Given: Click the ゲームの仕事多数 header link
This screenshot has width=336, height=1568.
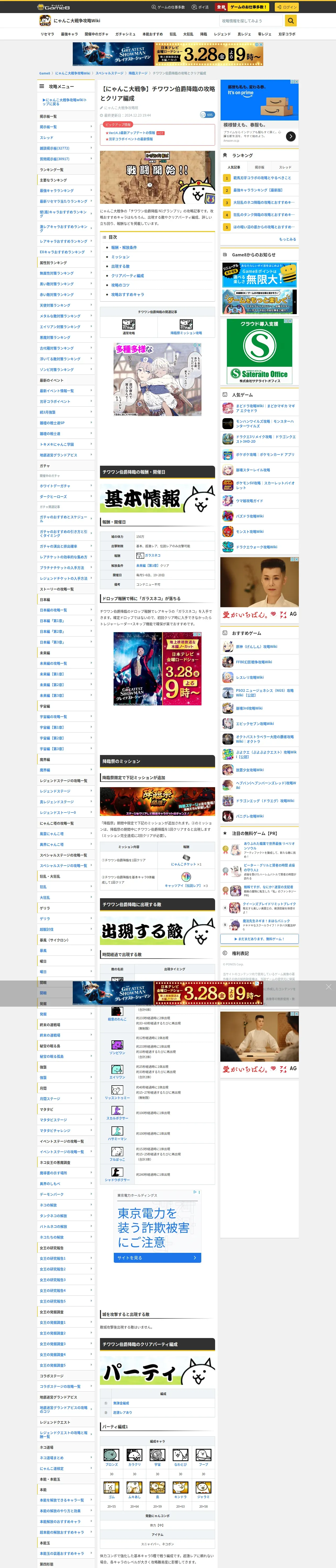Looking at the screenshot, I should [x=168, y=7].
